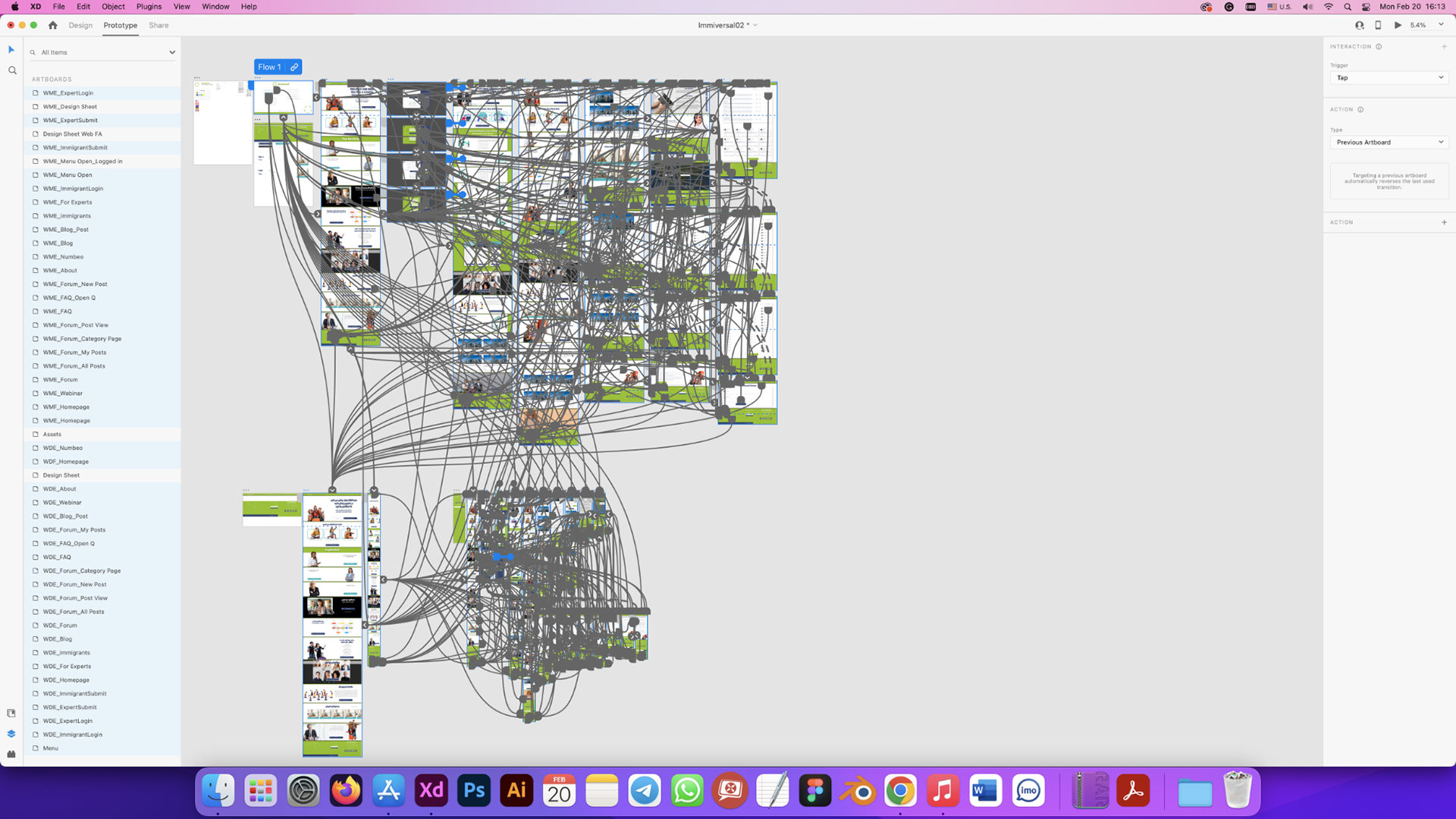Click the invite to document user icon

[x=1360, y=25]
